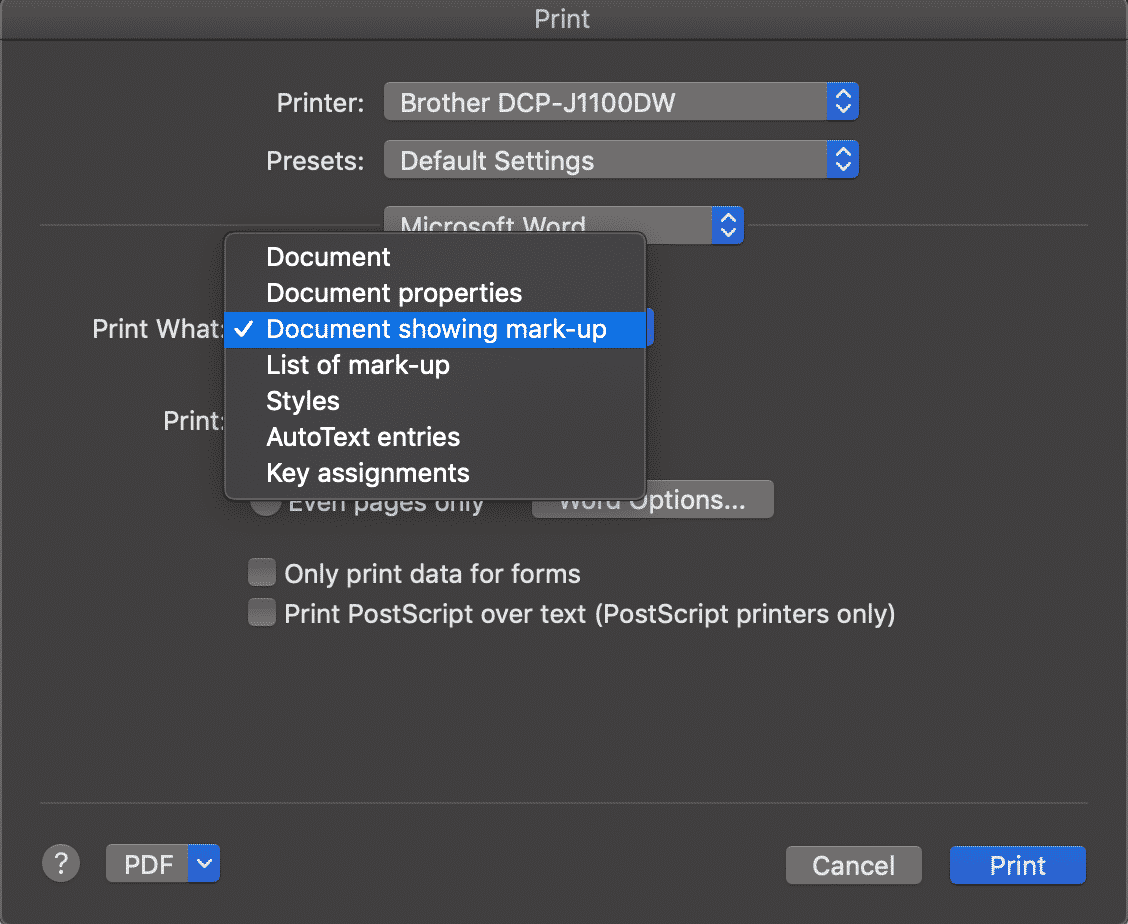
Task: Click the blue chevron on the Presets popup
Action: (x=843, y=159)
